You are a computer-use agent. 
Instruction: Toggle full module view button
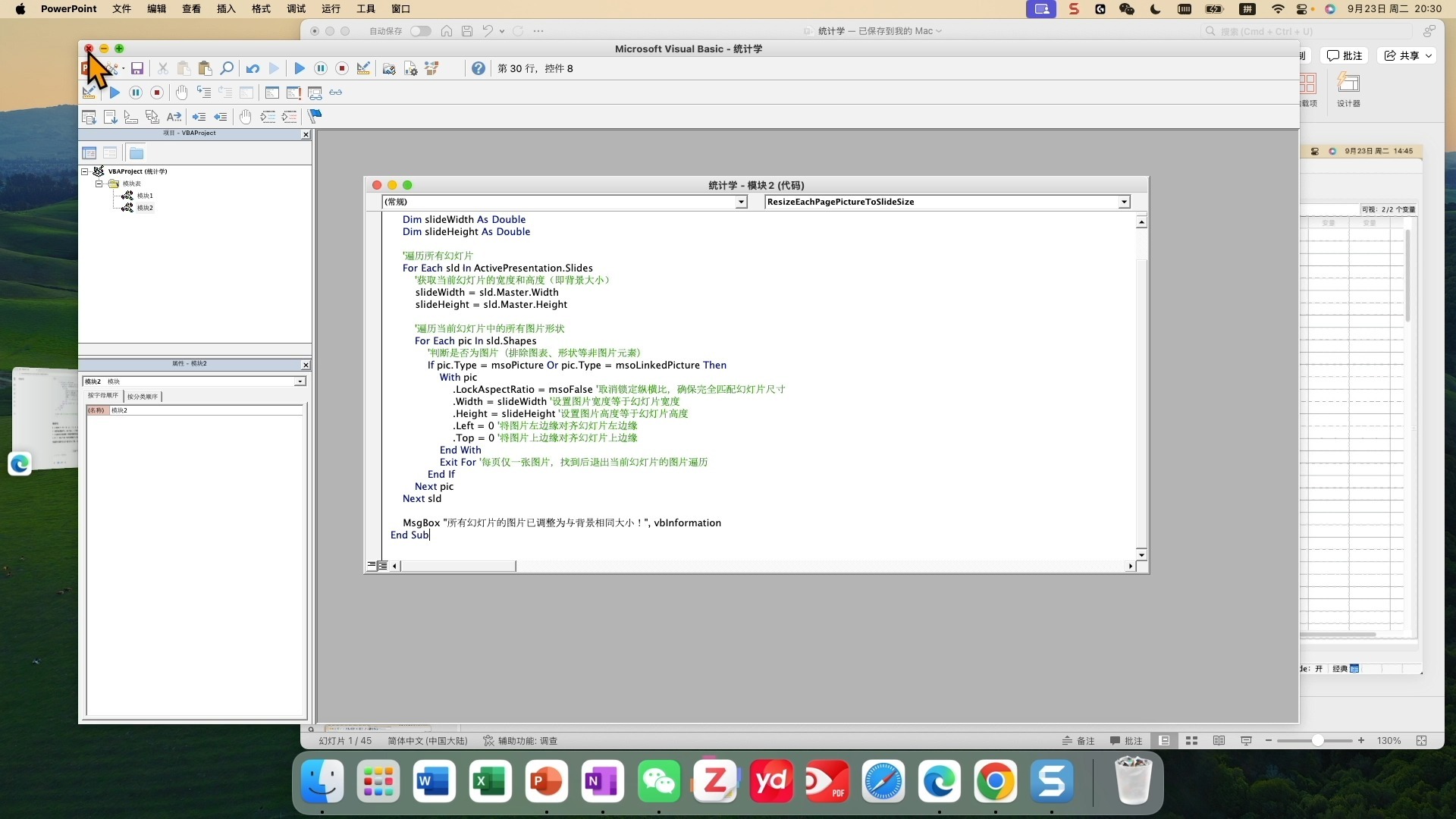pos(383,566)
